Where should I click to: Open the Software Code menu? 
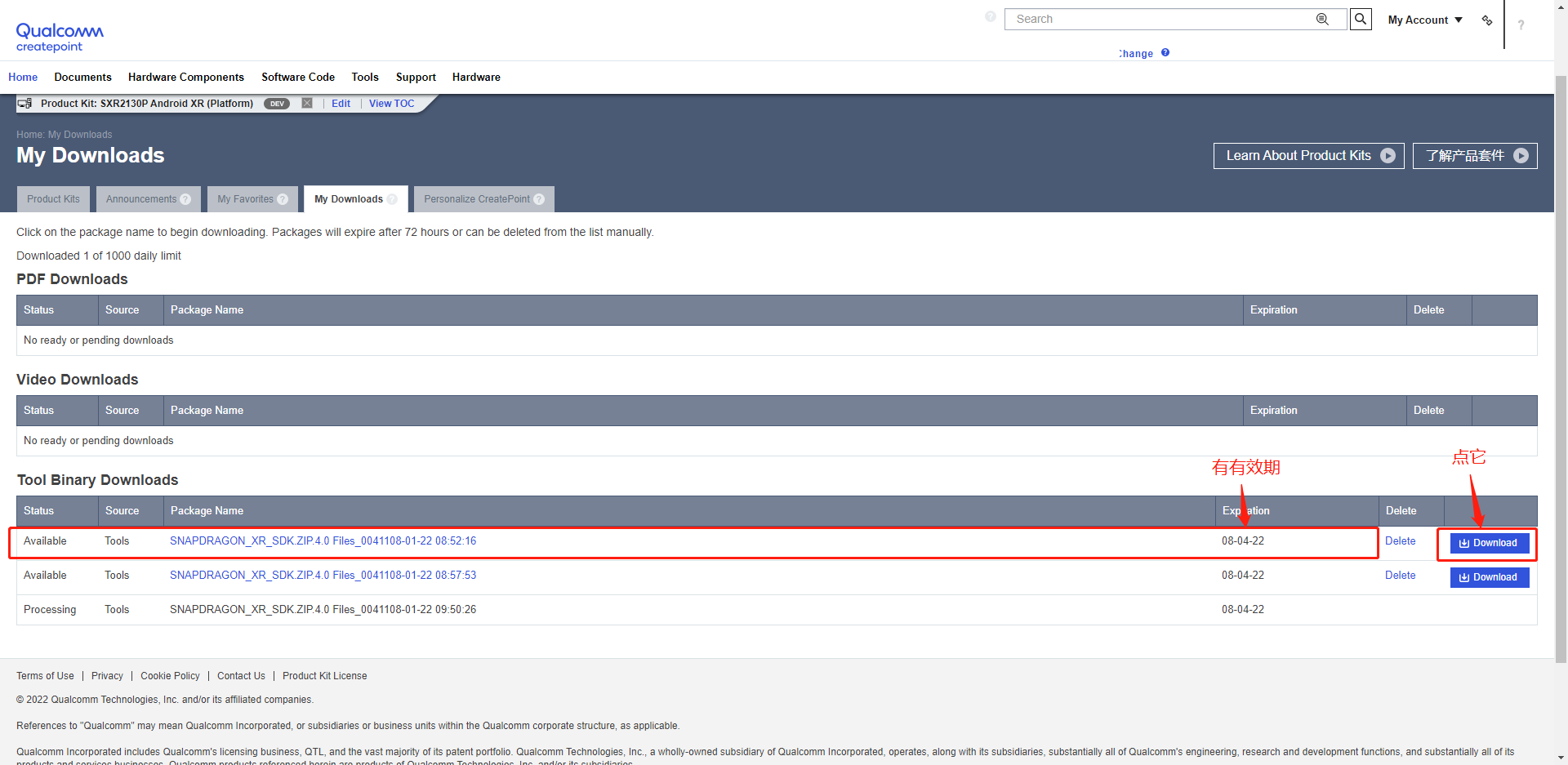(298, 77)
